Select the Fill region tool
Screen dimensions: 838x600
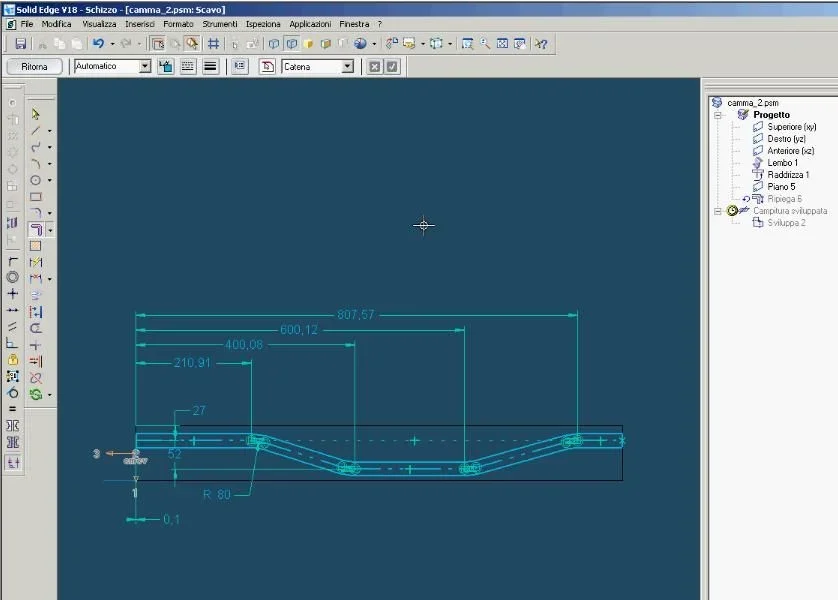(35, 246)
